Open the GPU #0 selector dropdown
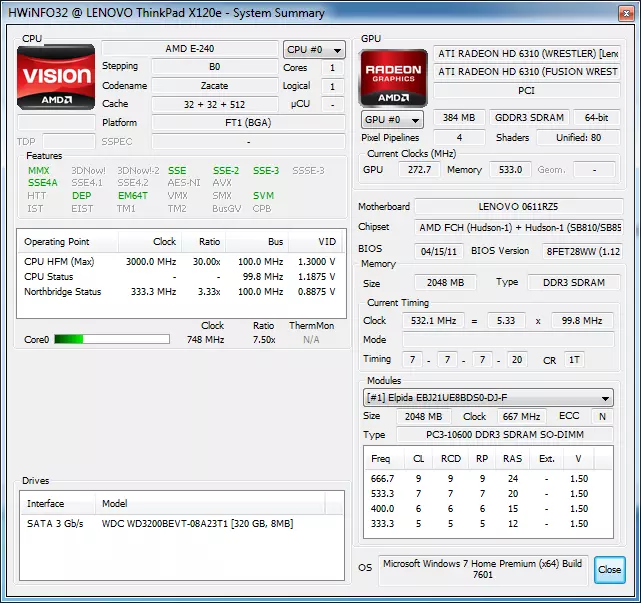Viewport: 641px width, 603px height. 392,120
